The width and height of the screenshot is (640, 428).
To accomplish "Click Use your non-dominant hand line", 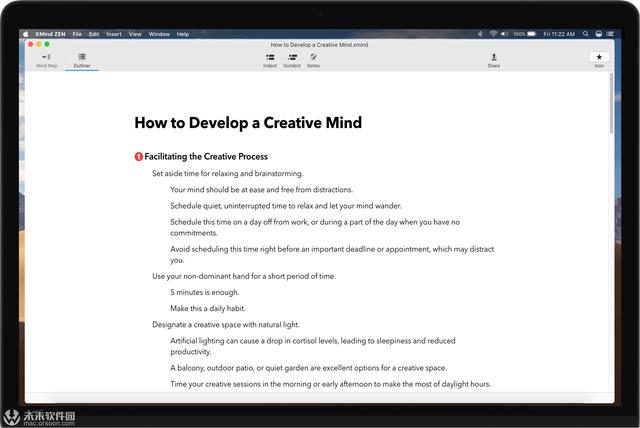I will click(244, 276).
